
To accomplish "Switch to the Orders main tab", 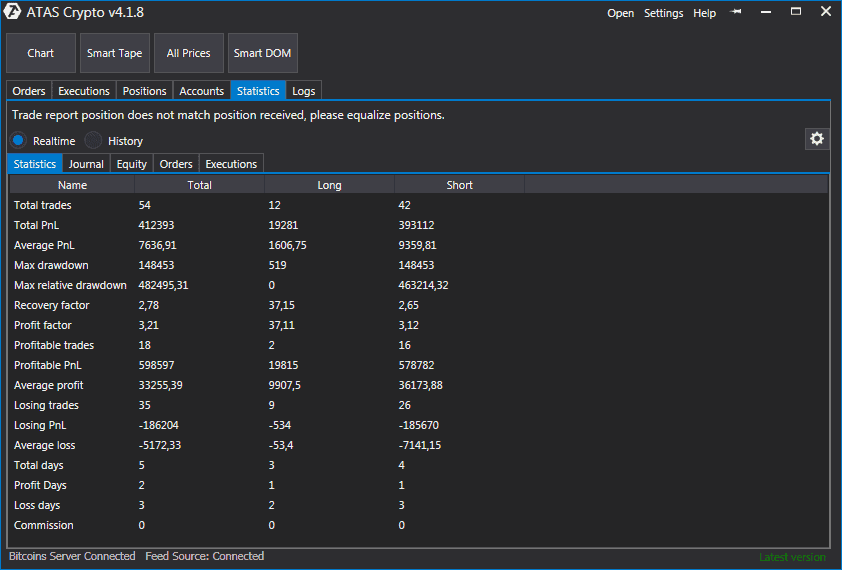I will click(x=29, y=91).
